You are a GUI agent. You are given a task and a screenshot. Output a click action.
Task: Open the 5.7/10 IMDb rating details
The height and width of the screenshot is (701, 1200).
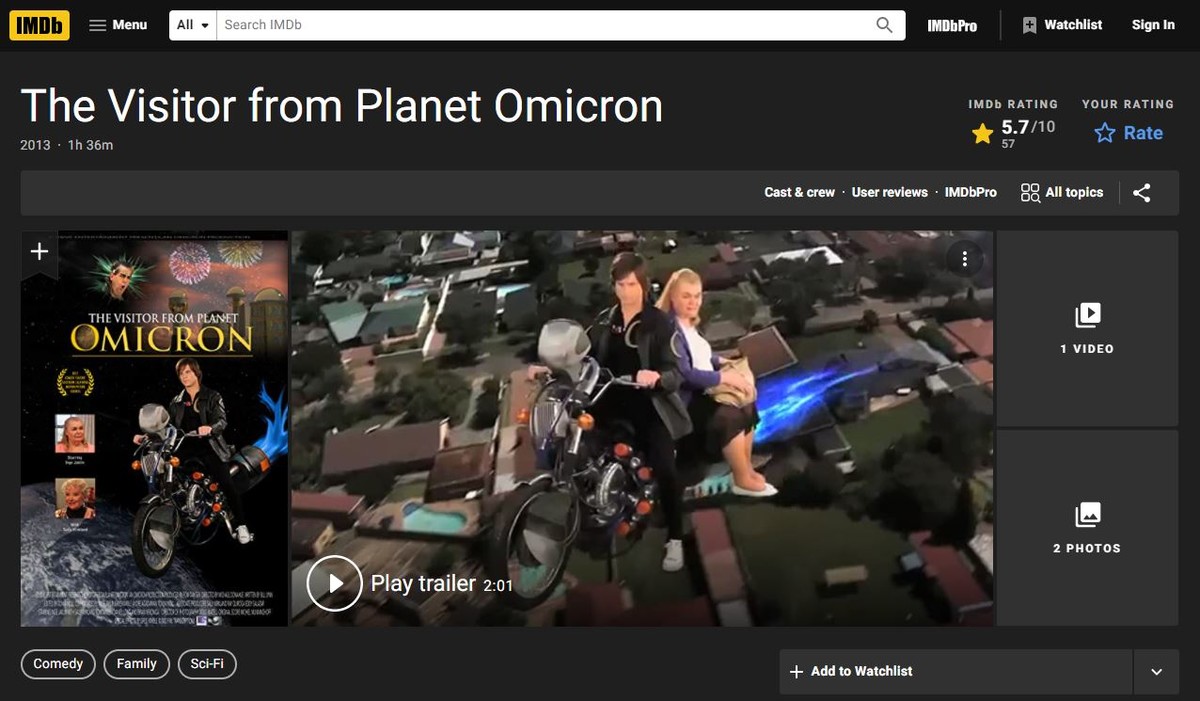(1013, 132)
